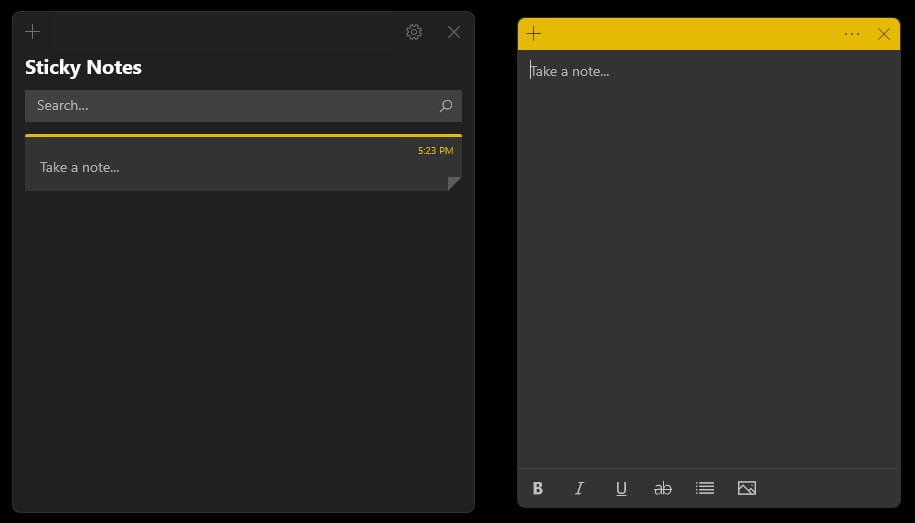Add new note from Sticky Notes list

click(33, 32)
